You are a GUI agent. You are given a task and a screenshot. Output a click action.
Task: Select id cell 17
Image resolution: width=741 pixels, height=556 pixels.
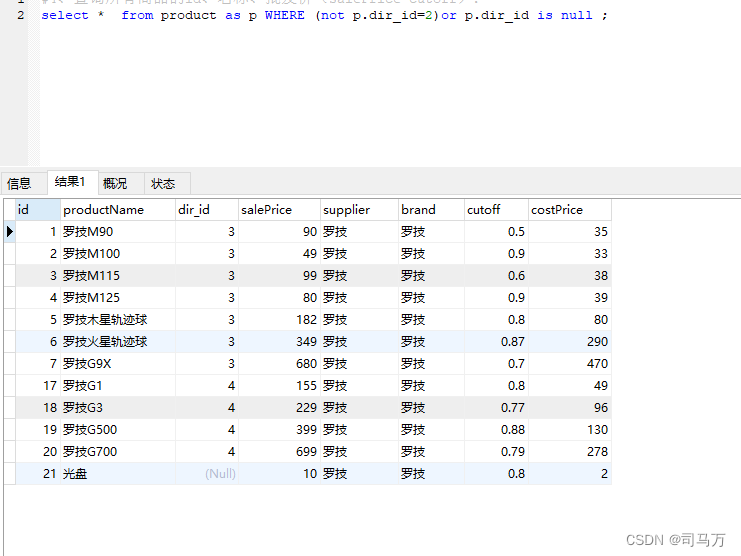[x=38, y=385]
